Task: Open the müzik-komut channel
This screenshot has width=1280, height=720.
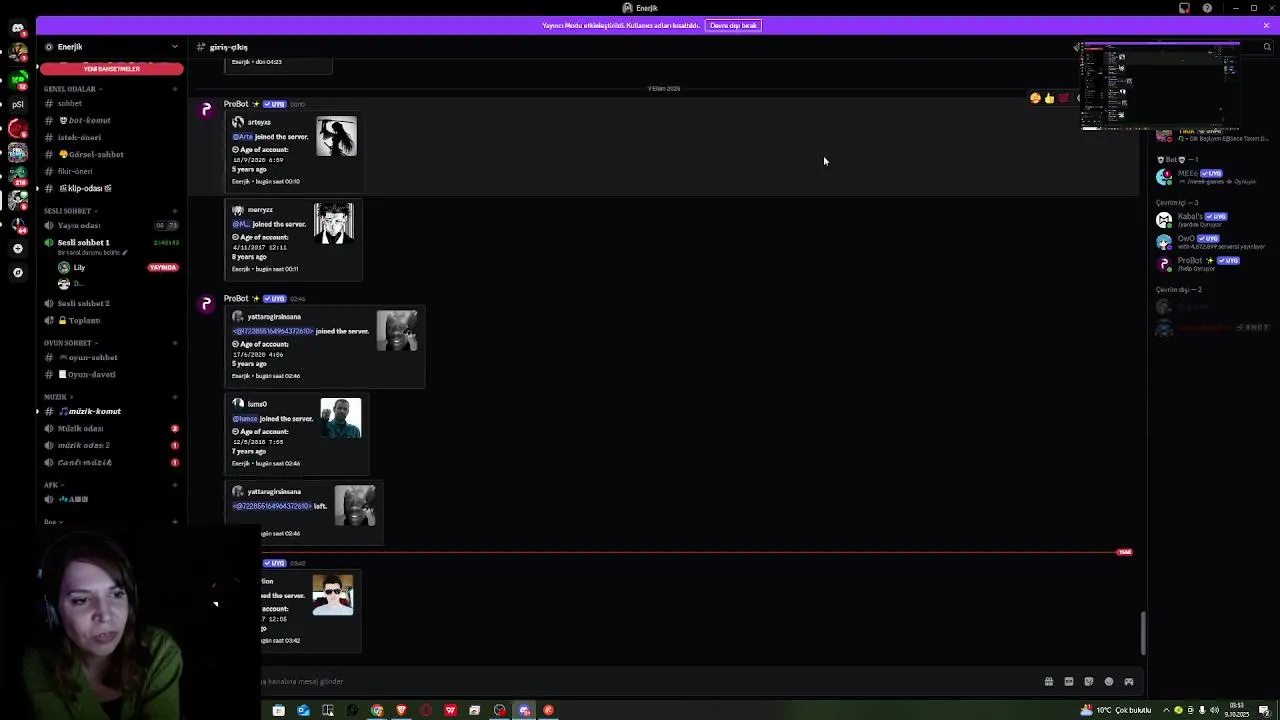Action: tap(110, 411)
